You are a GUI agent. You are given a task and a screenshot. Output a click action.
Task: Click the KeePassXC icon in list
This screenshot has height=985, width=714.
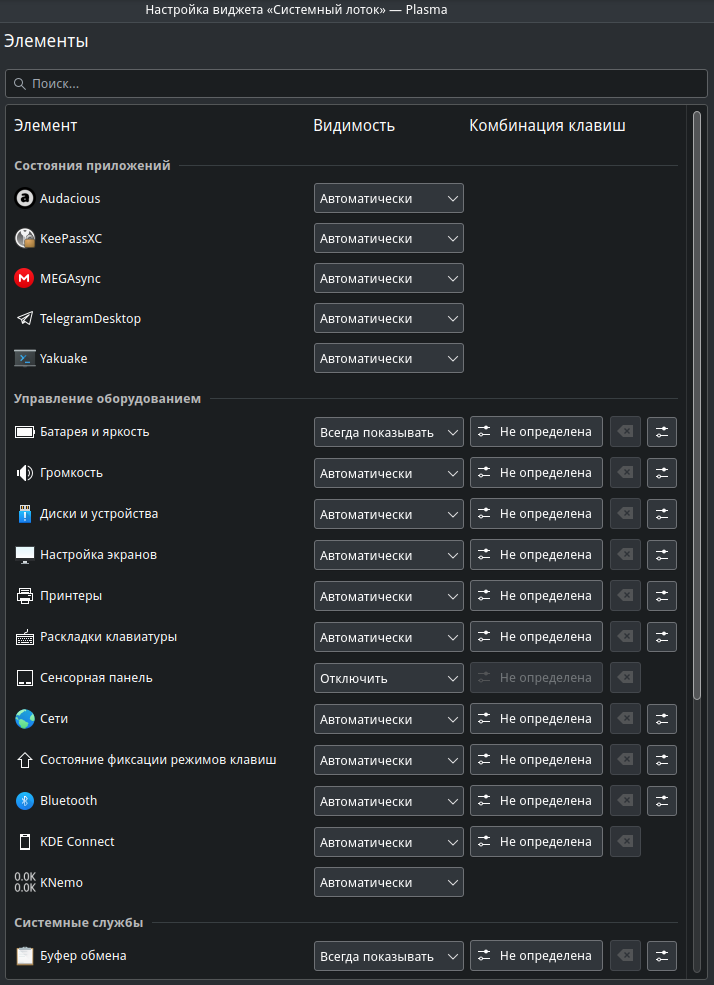pos(25,238)
